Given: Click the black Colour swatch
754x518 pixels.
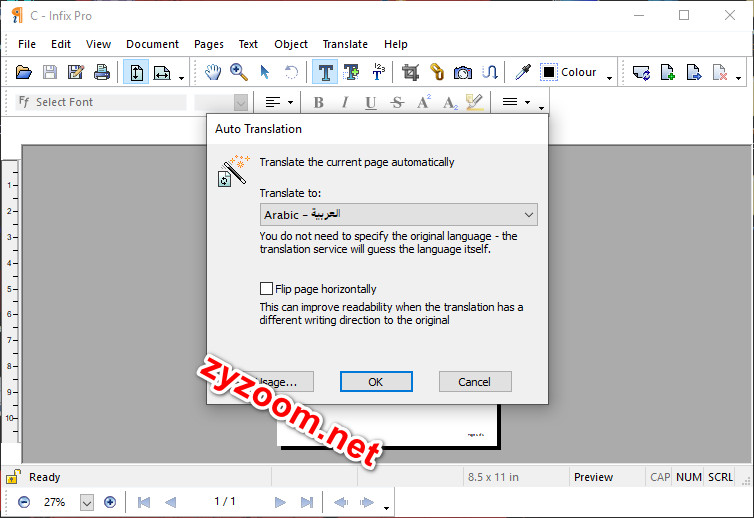Looking at the screenshot, I should coord(549,73).
